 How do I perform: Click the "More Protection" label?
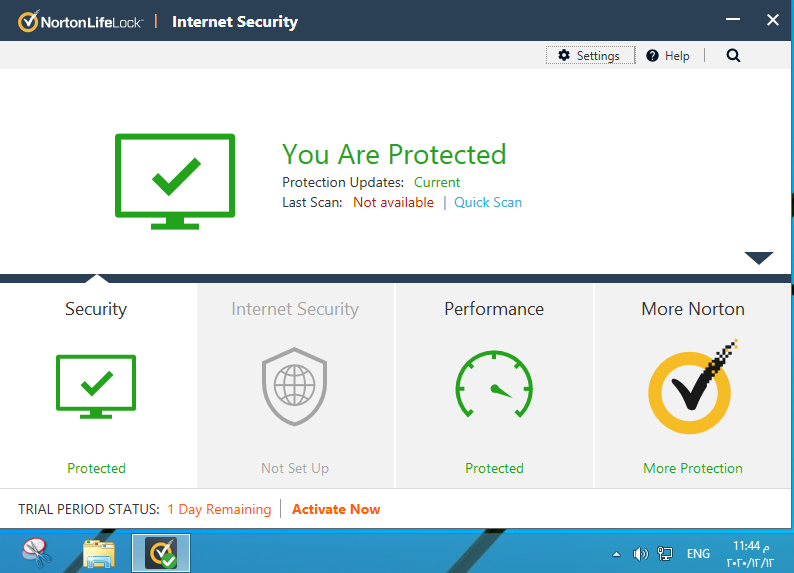(x=693, y=468)
